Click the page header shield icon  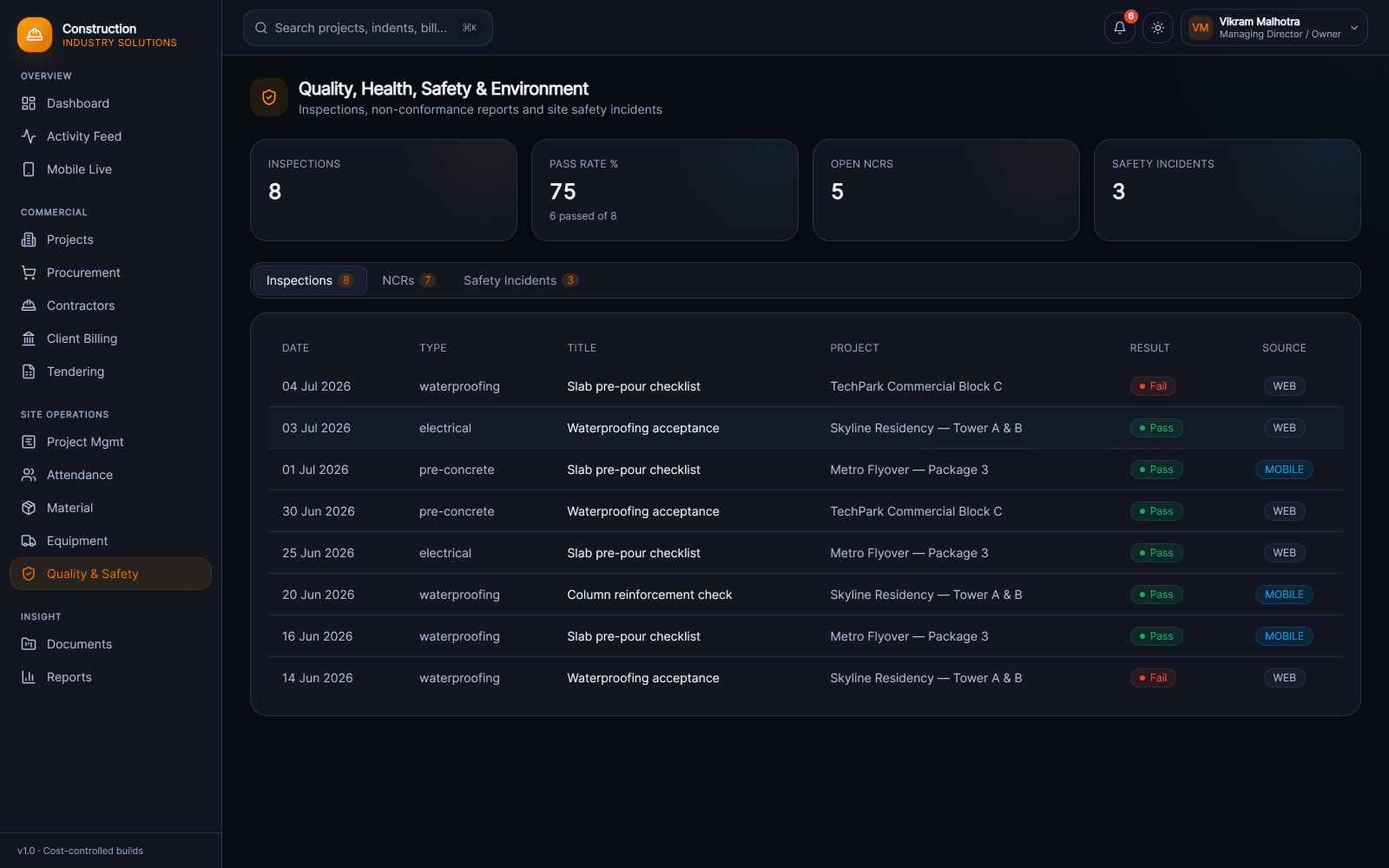(x=269, y=97)
